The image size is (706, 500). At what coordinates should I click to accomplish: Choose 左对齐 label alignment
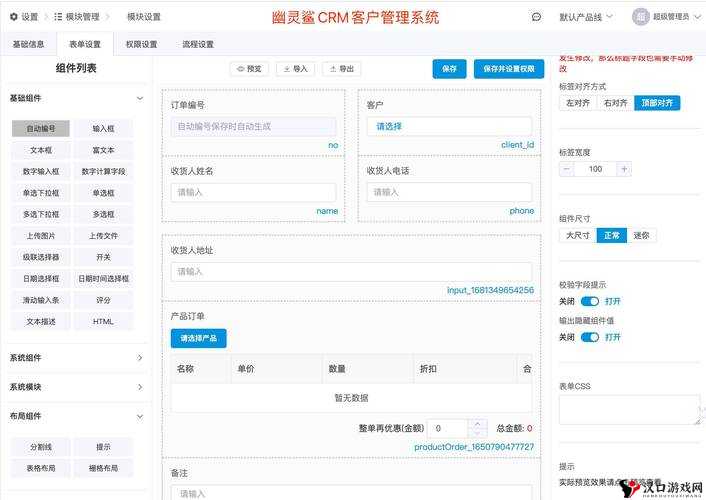tap(578, 103)
